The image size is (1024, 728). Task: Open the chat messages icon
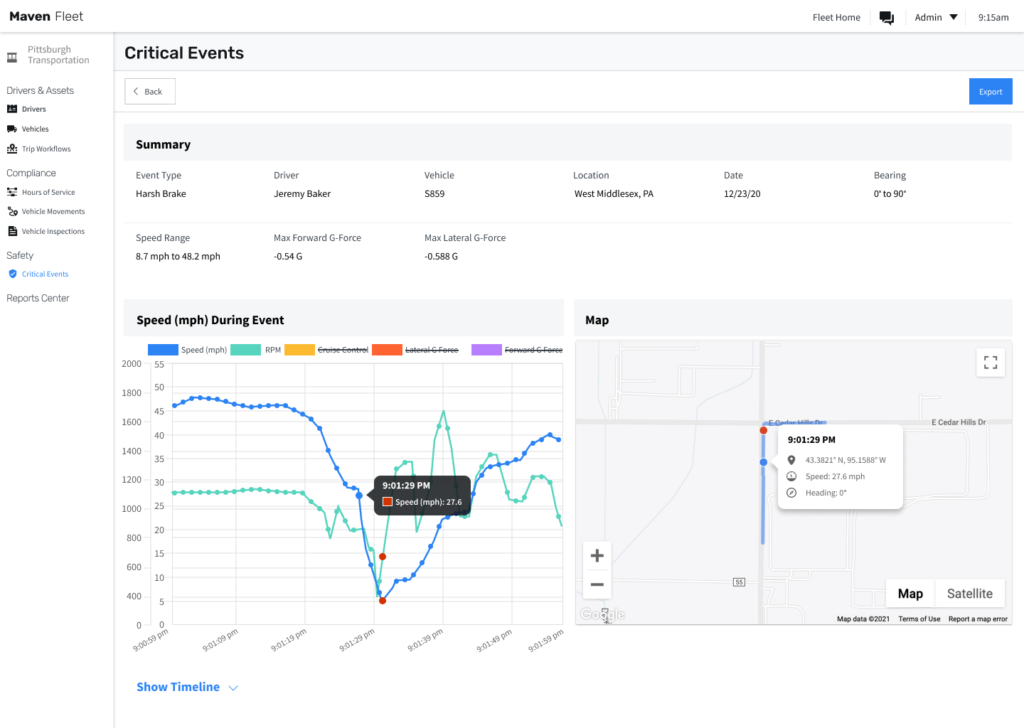(x=886, y=18)
